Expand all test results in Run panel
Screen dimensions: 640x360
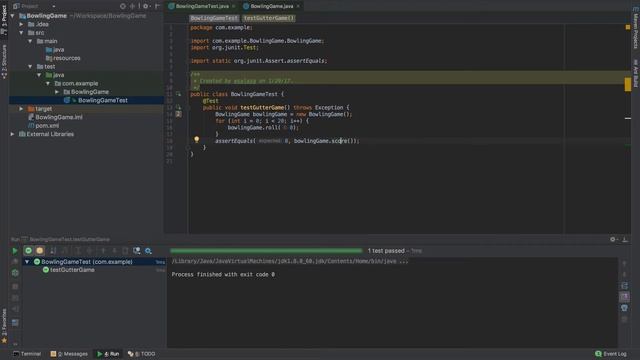pyautogui.click(x=78, y=251)
